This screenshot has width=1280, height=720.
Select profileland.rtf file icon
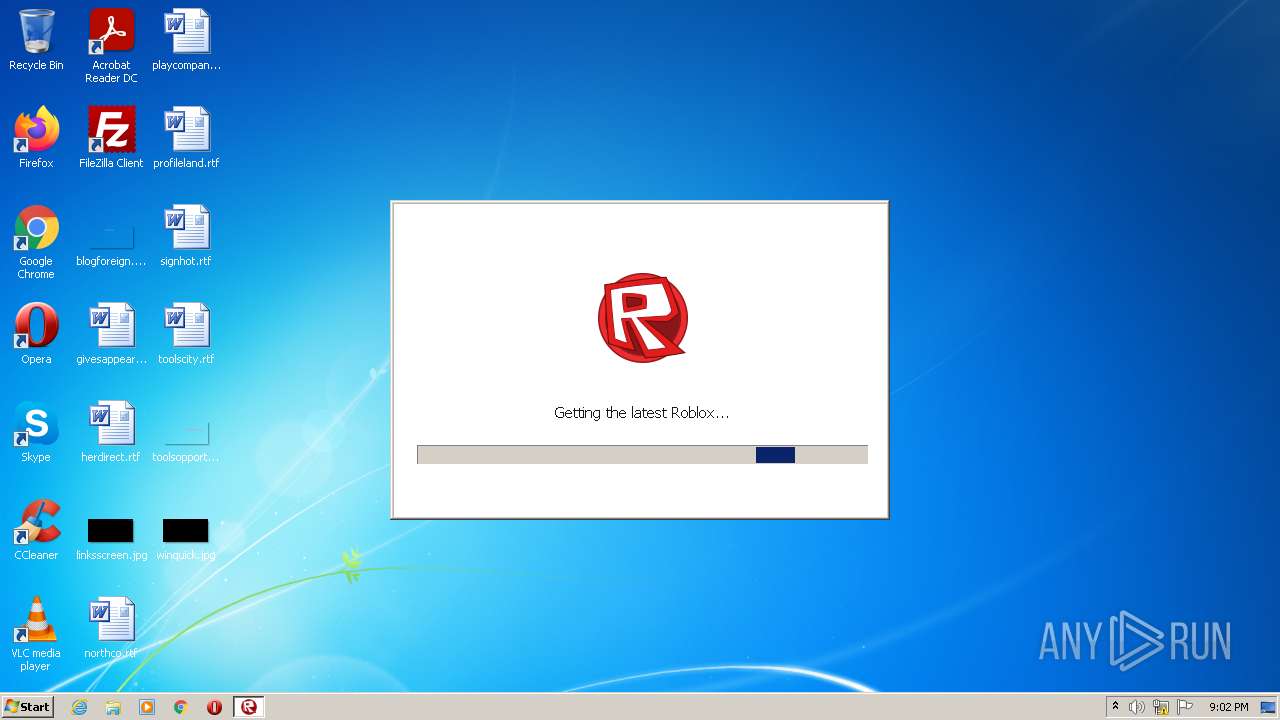point(186,138)
